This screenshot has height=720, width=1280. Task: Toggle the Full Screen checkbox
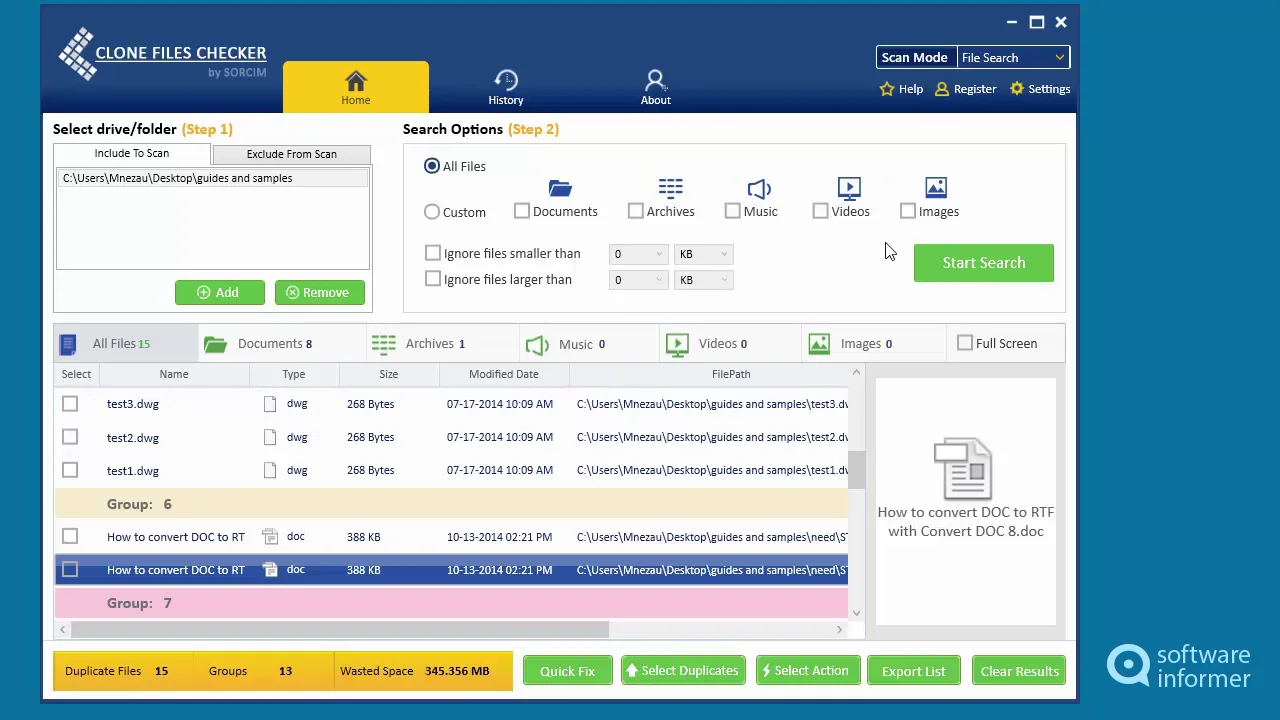965,344
